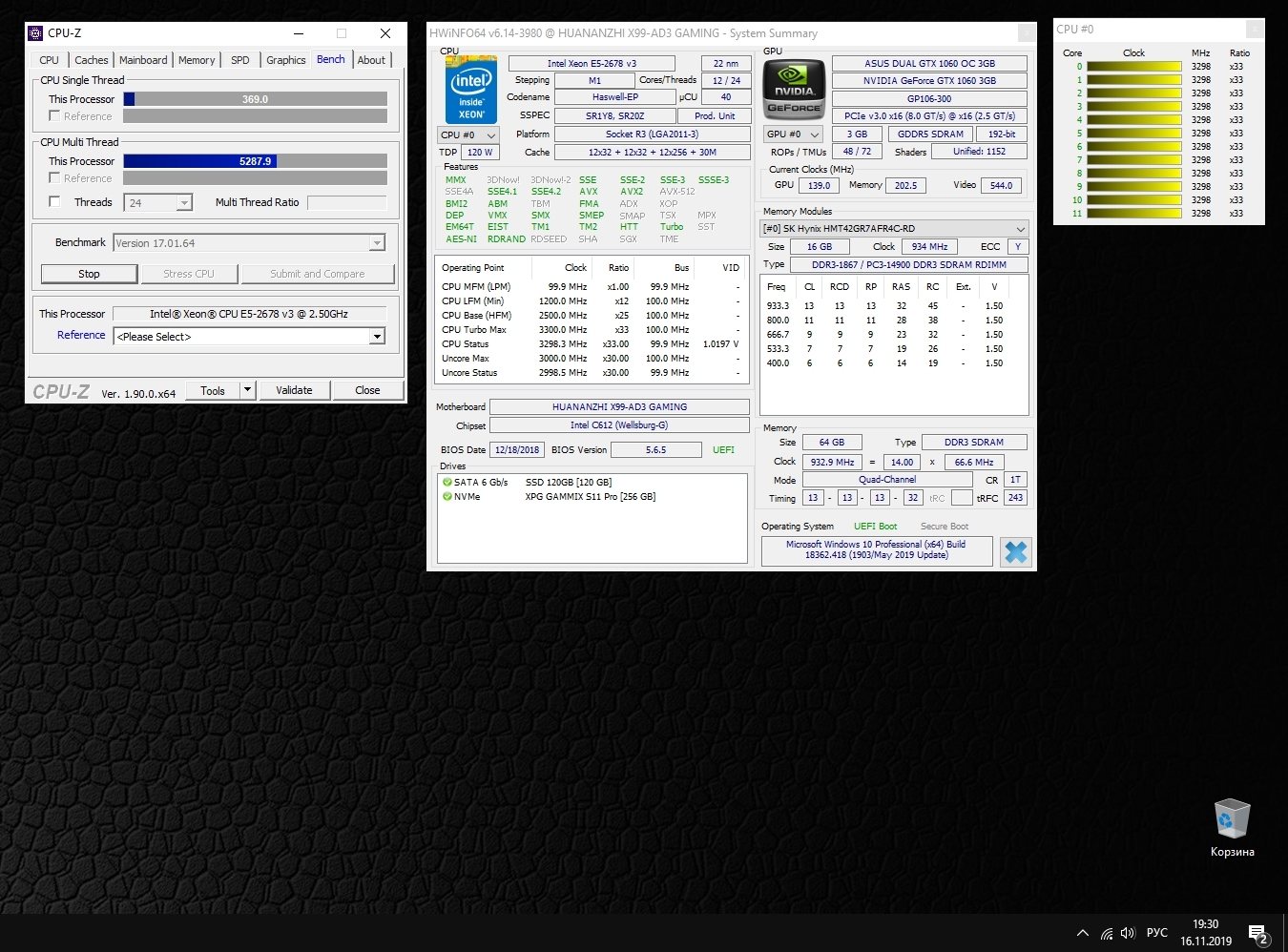Open the volume control in the tray
Screen dimensions: 1288x952
coord(1128,933)
